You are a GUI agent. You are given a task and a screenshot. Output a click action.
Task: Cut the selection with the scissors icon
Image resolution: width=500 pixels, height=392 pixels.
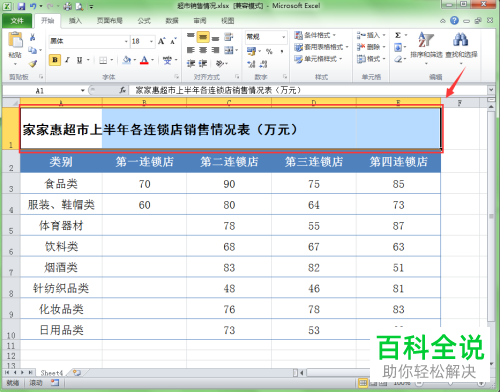(x=32, y=37)
